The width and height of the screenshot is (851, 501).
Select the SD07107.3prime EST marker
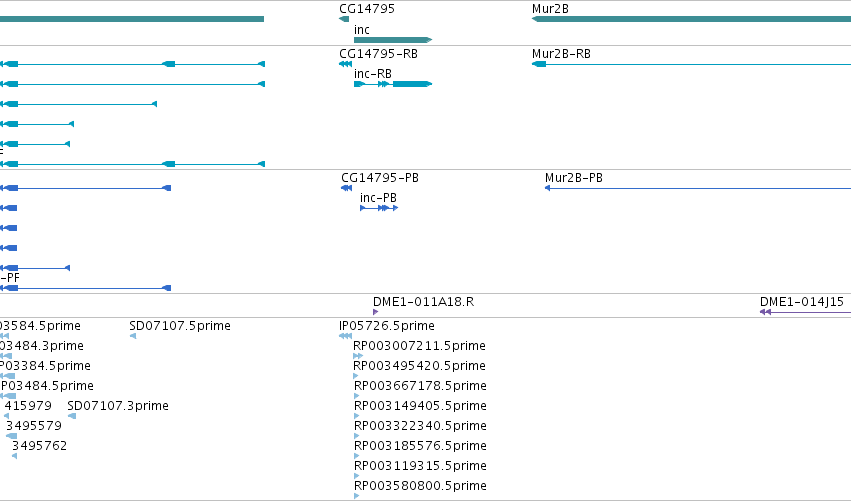(x=72, y=416)
